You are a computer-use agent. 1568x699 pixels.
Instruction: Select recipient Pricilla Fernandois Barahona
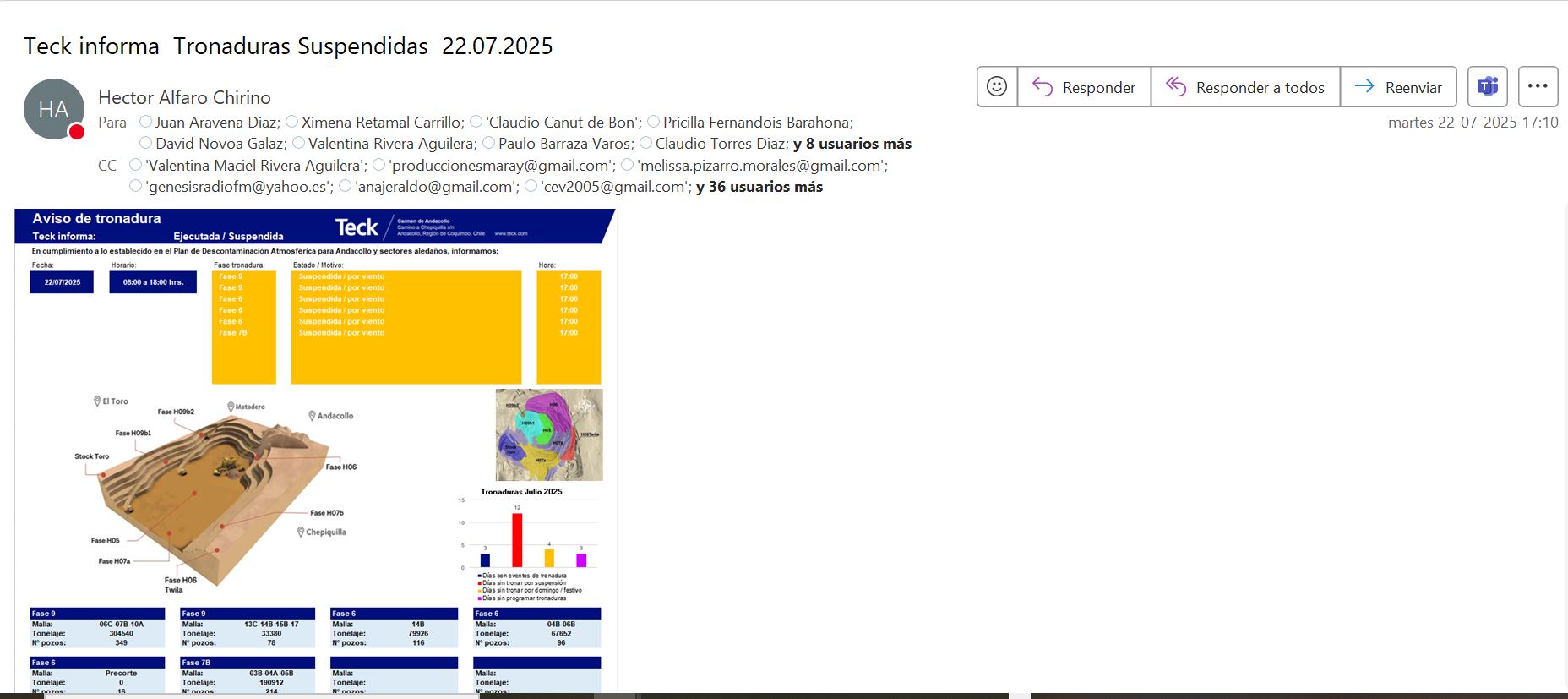tap(758, 123)
